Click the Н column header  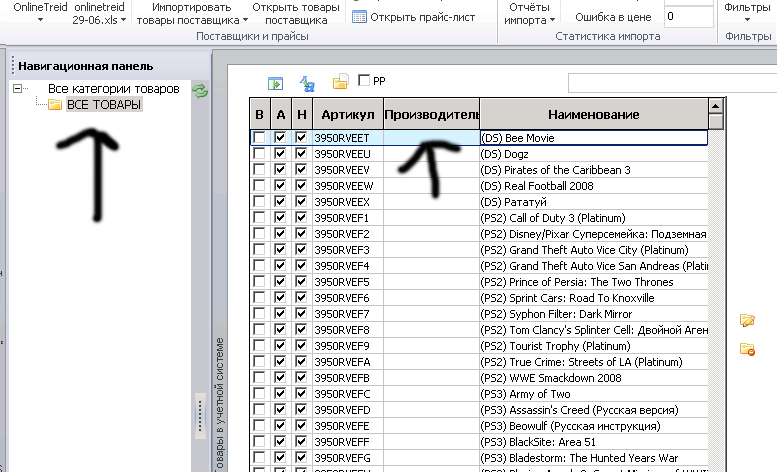(x=302, y=114)
